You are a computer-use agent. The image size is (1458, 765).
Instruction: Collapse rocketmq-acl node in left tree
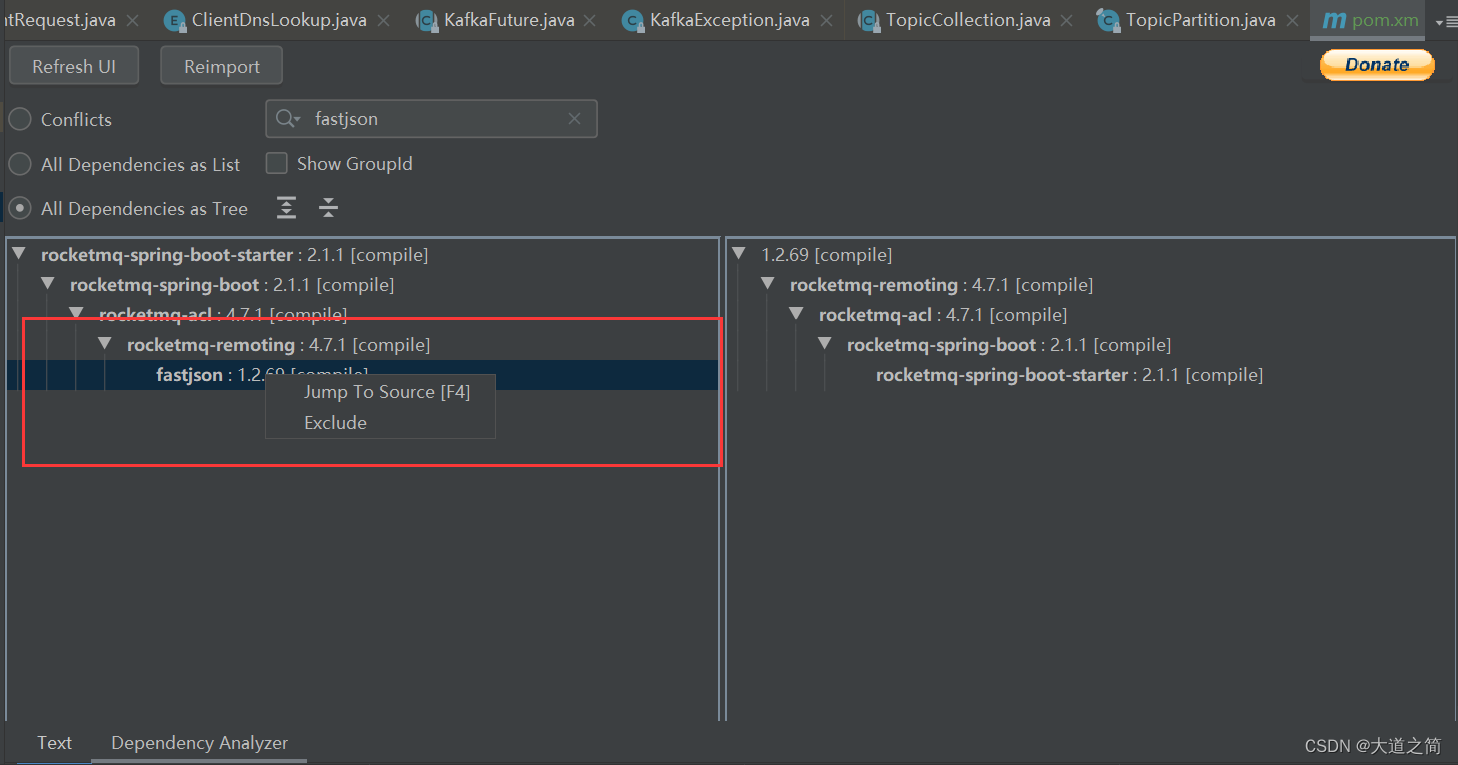[76, 315]
